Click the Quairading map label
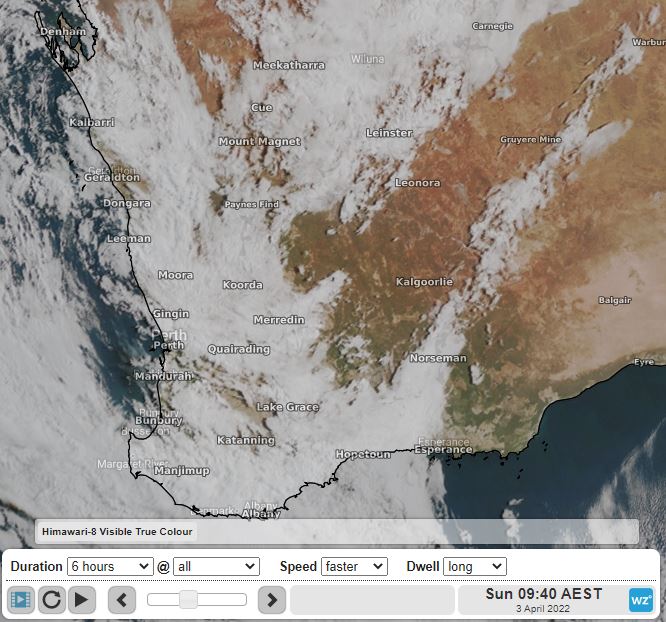The image size is (666, 622). click(239, 349)
